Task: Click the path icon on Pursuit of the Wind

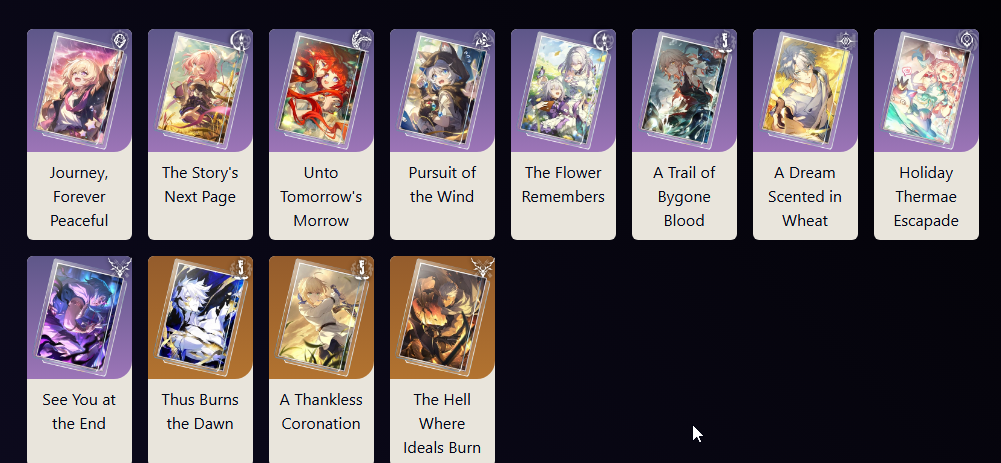Action: (x=483, y=41)
